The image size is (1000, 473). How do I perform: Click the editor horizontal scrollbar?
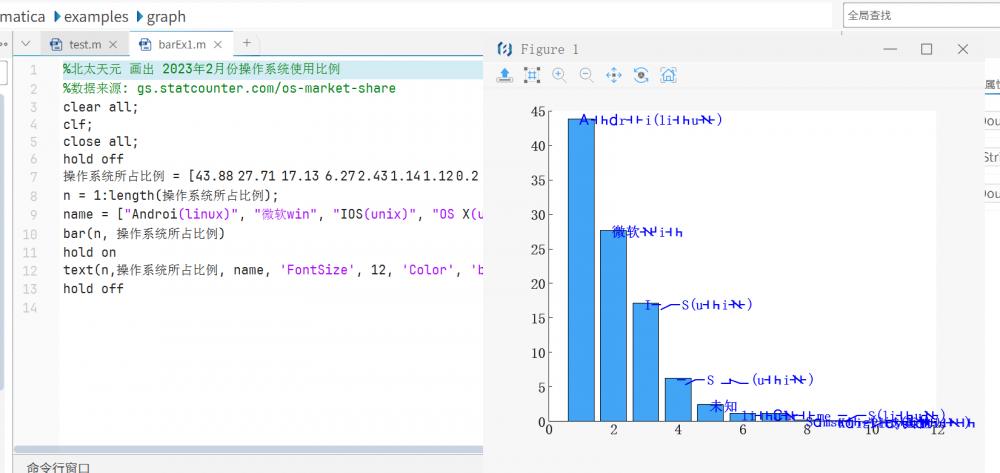[x=250, y=451]
